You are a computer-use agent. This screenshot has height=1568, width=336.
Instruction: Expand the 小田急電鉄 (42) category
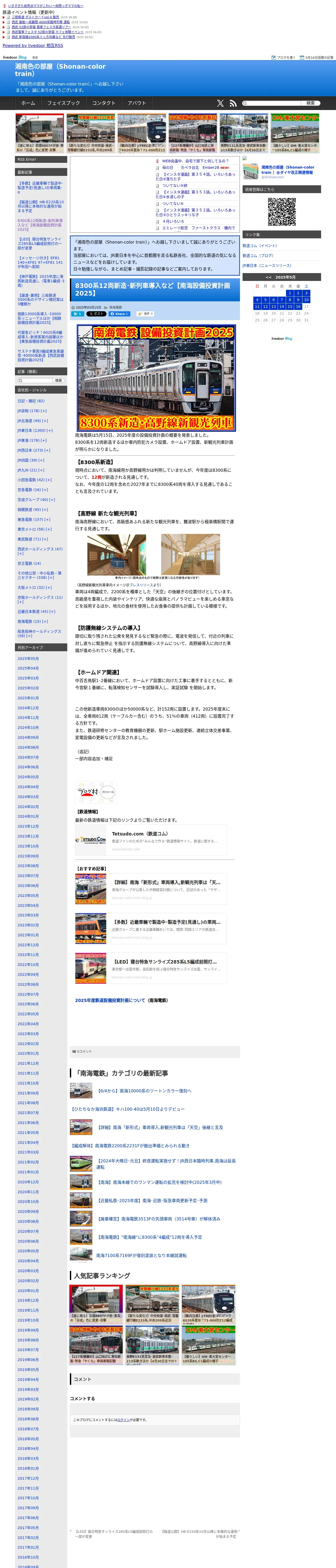tap(49, 480)
